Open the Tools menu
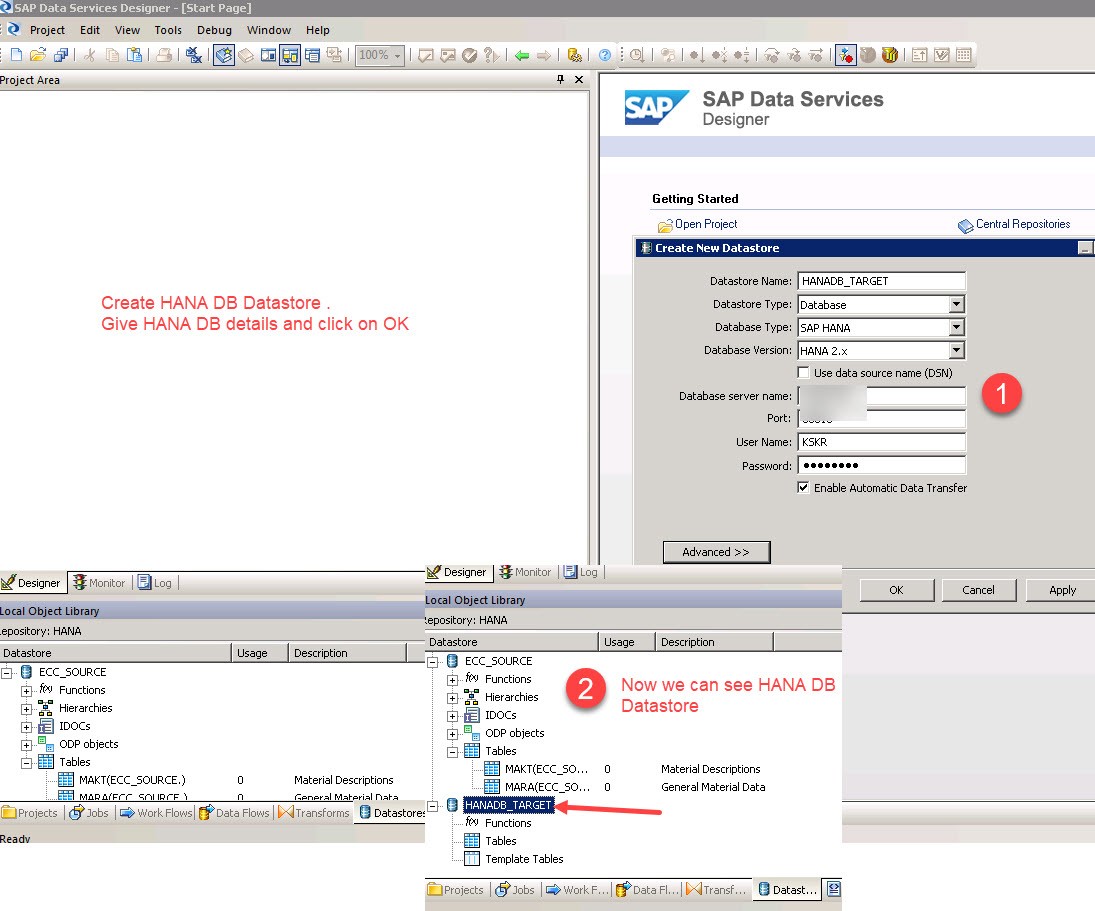 (x=168, y=30)
